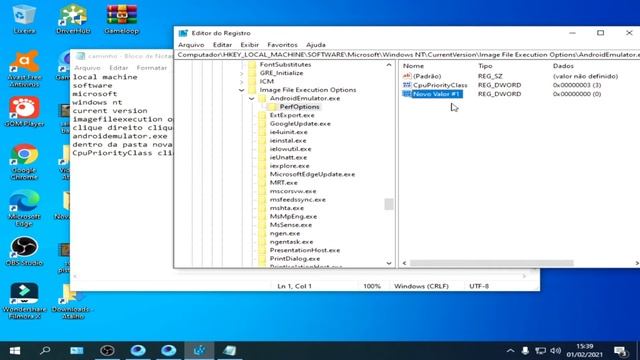
Task: Switch to Registry Editor taskbar icon
Action: coord(199,351)
